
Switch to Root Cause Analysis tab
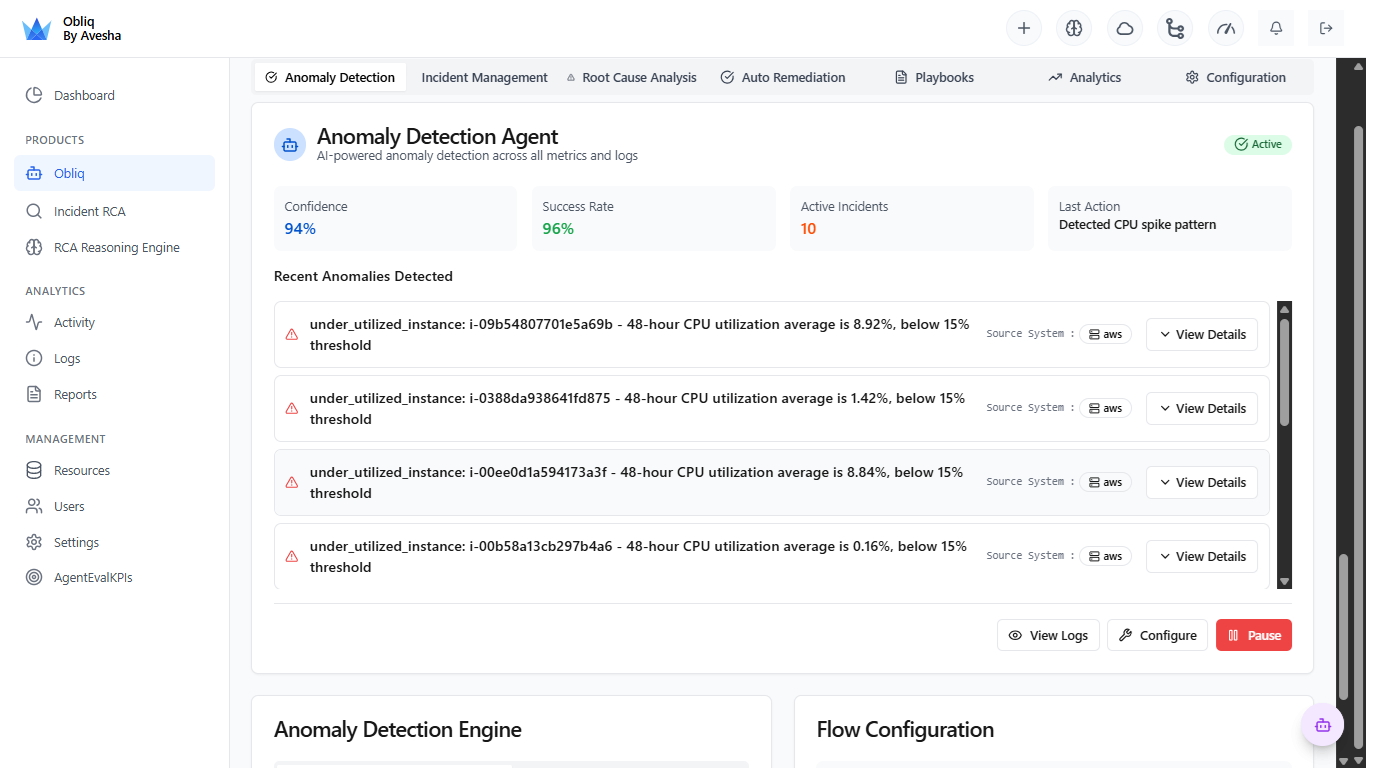point(631,77)
